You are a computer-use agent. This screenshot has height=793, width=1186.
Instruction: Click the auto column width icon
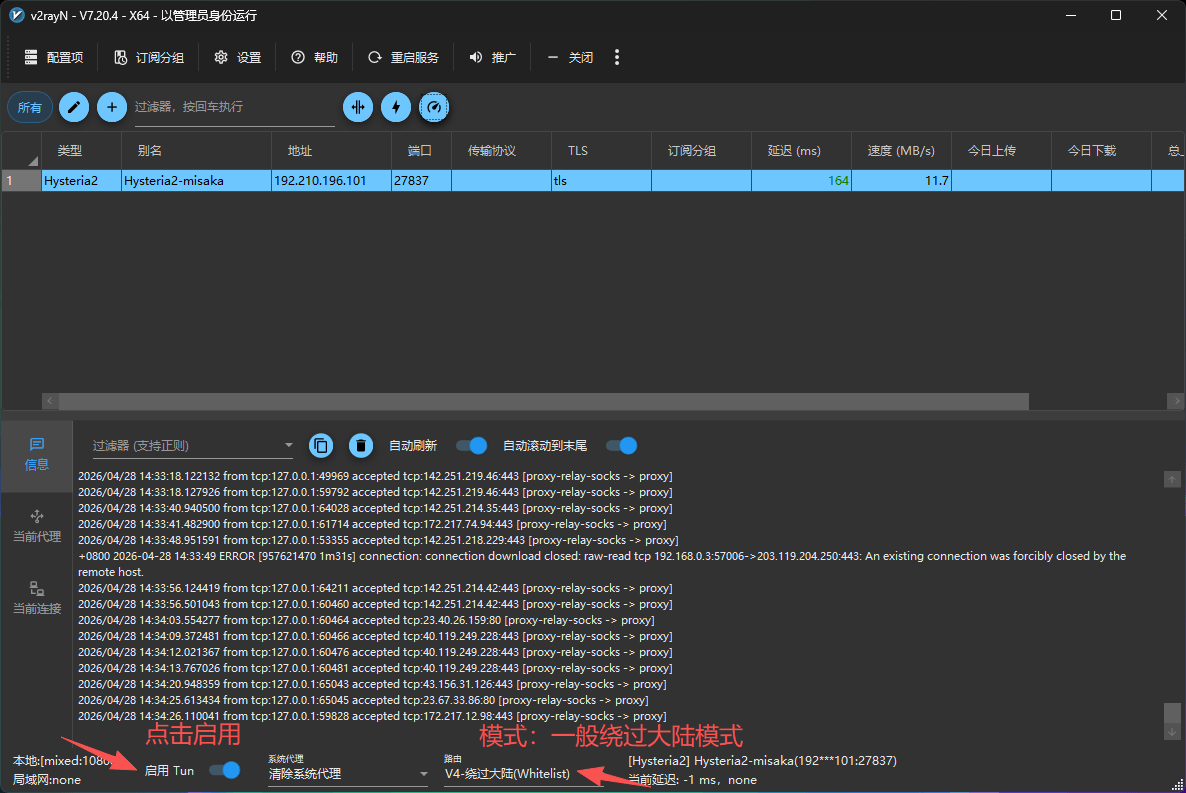[x=358, y=107]
